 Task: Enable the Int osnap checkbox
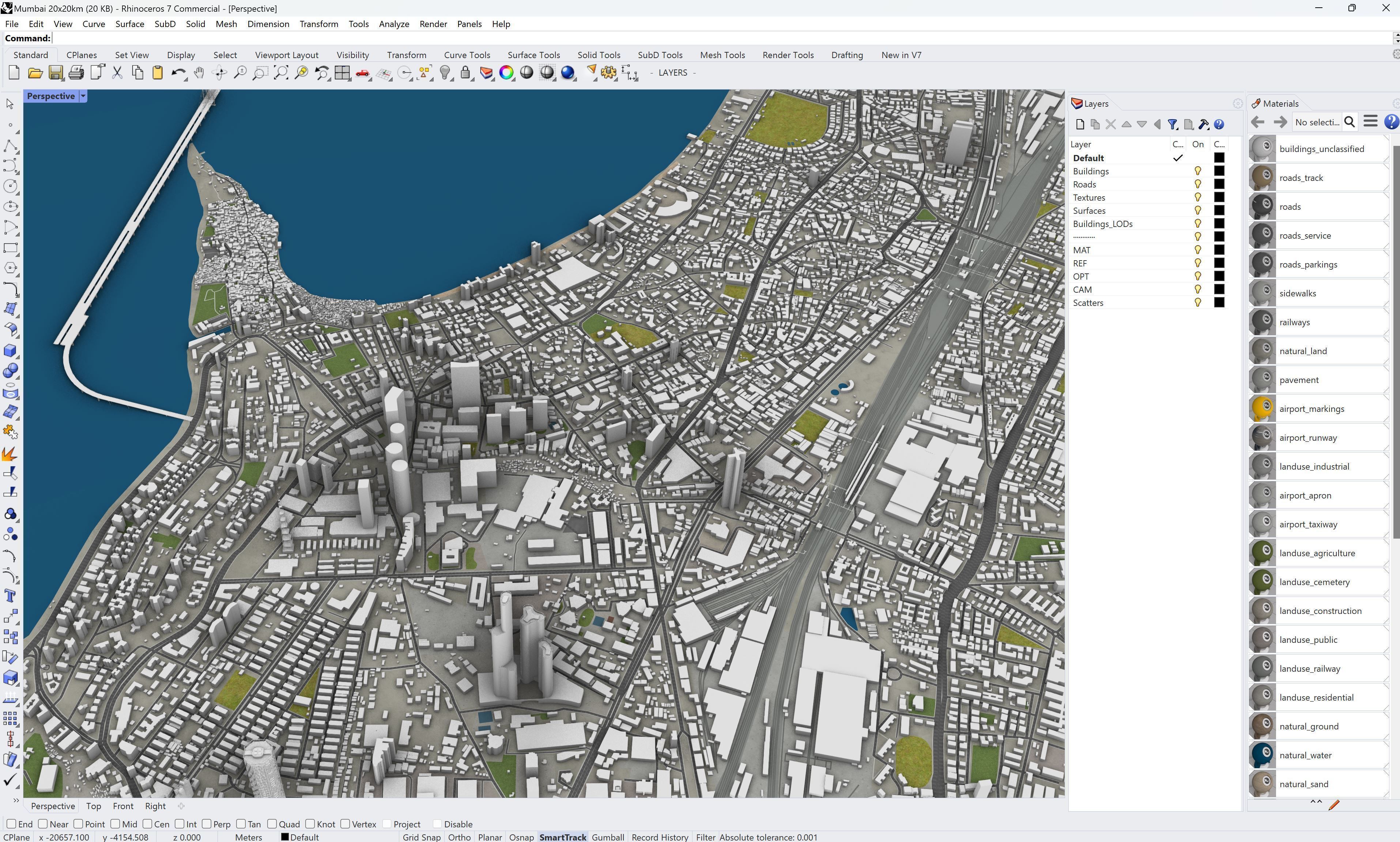click(x=180, y=823)
